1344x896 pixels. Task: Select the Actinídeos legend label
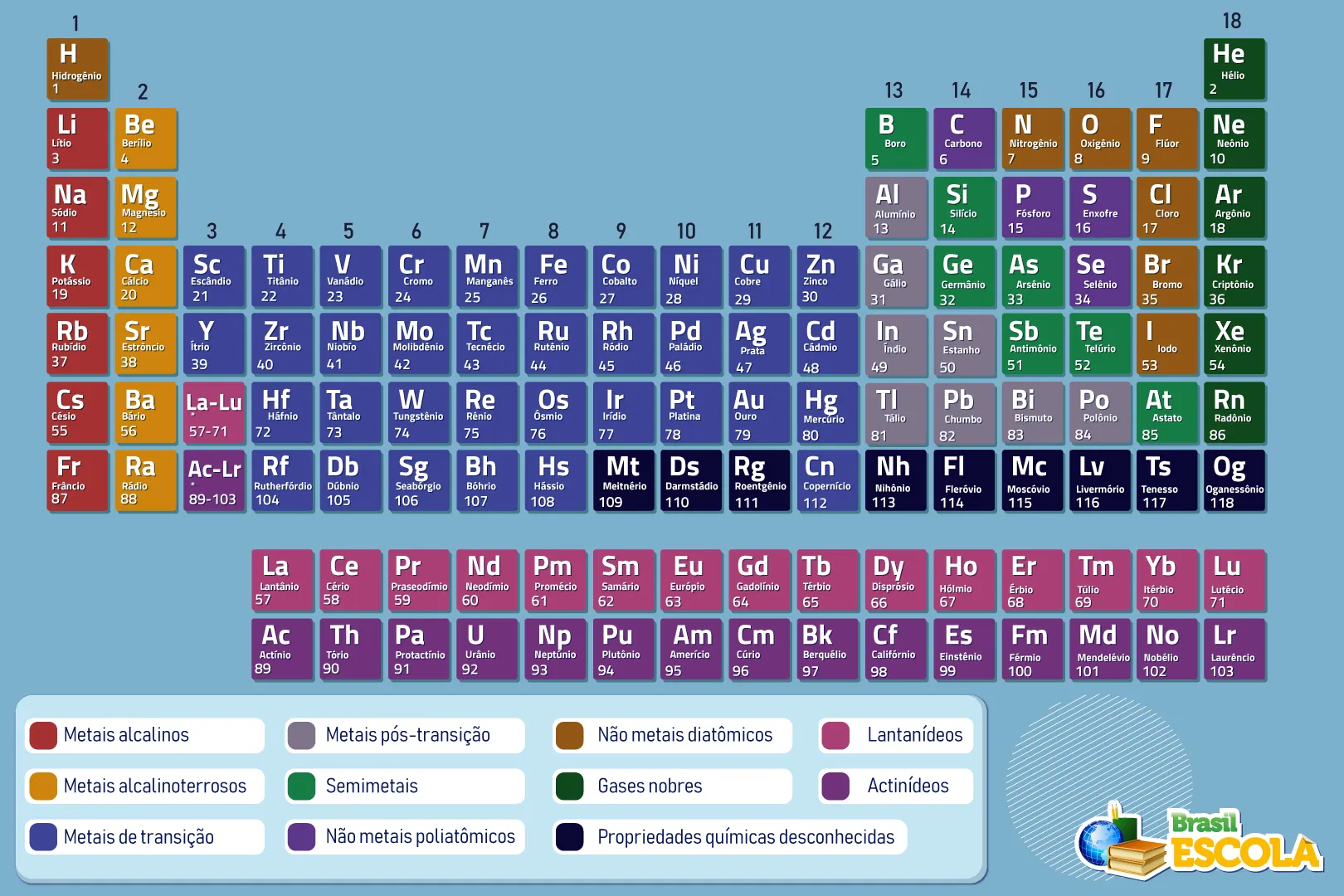click(x=908, y=786)
